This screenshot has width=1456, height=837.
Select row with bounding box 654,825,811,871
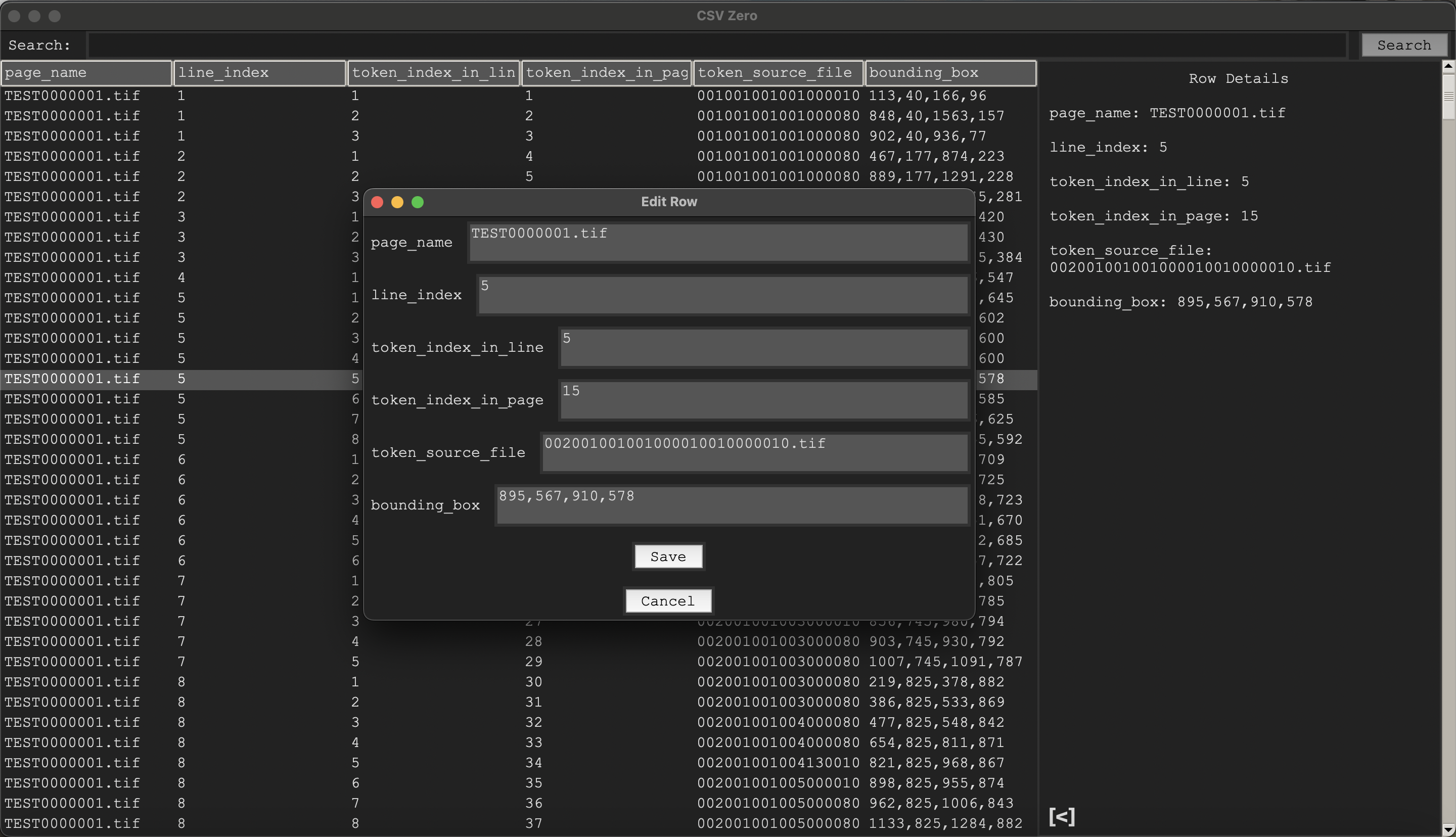pyautogui.click(x=519, y=742)
